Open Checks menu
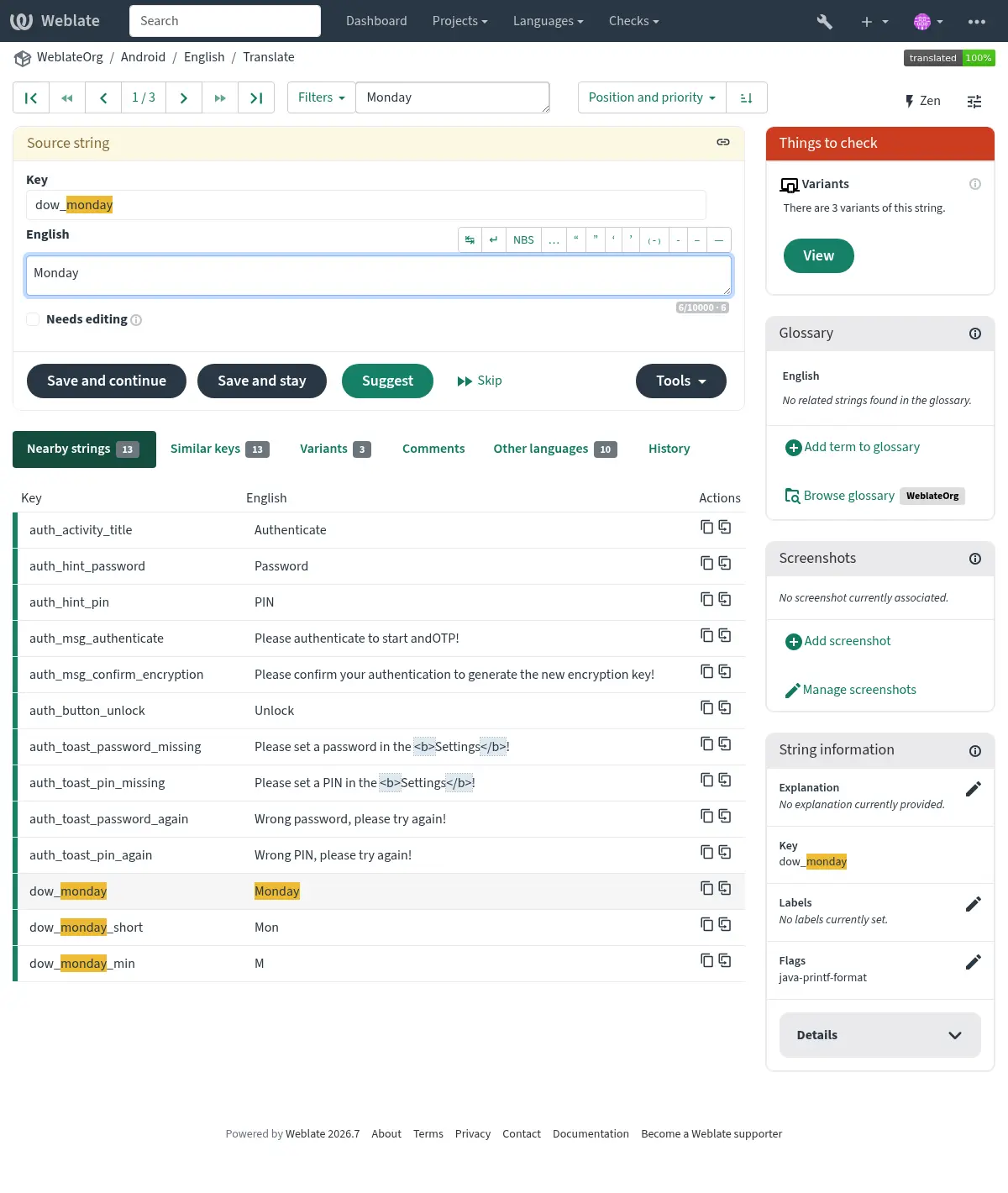1008x1193 pixels. (633, 21)
